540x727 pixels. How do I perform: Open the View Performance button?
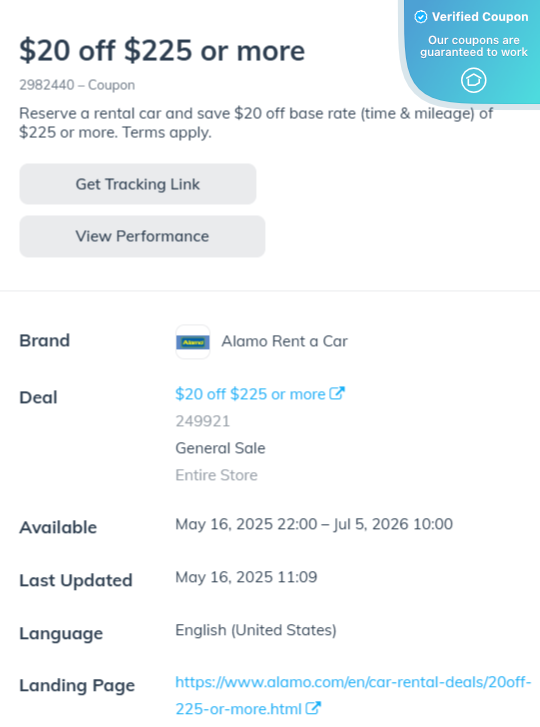tap(142, 236)
